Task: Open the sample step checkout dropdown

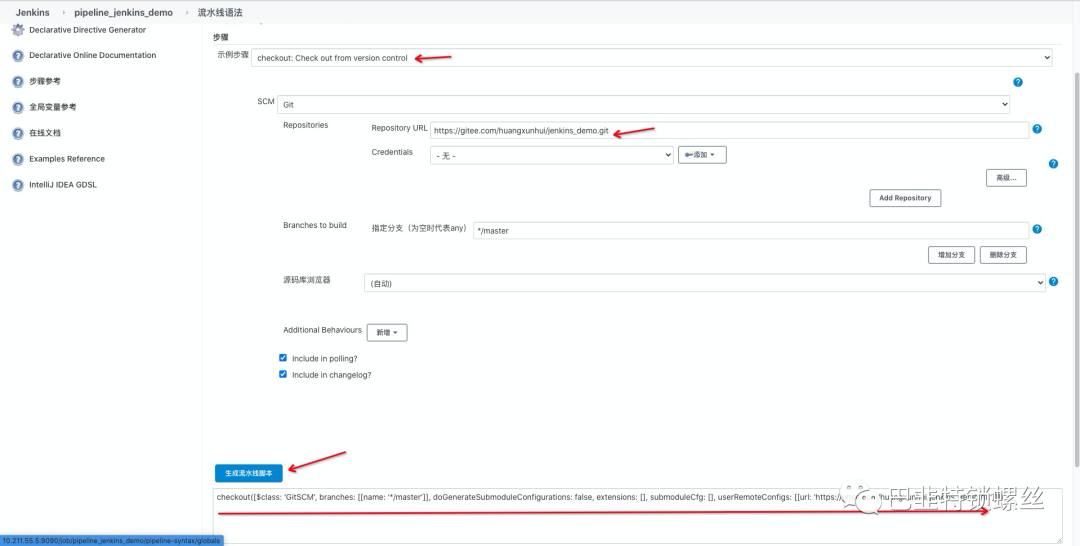Action: coord(651,58)
